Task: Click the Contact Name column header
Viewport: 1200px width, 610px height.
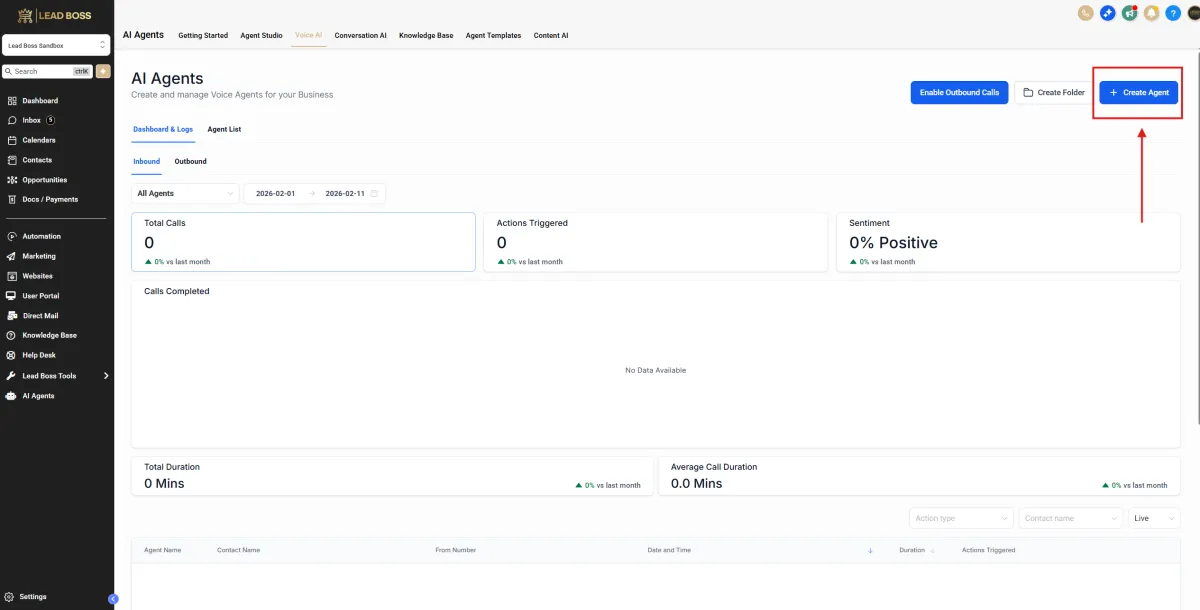Action: point(238,550)
